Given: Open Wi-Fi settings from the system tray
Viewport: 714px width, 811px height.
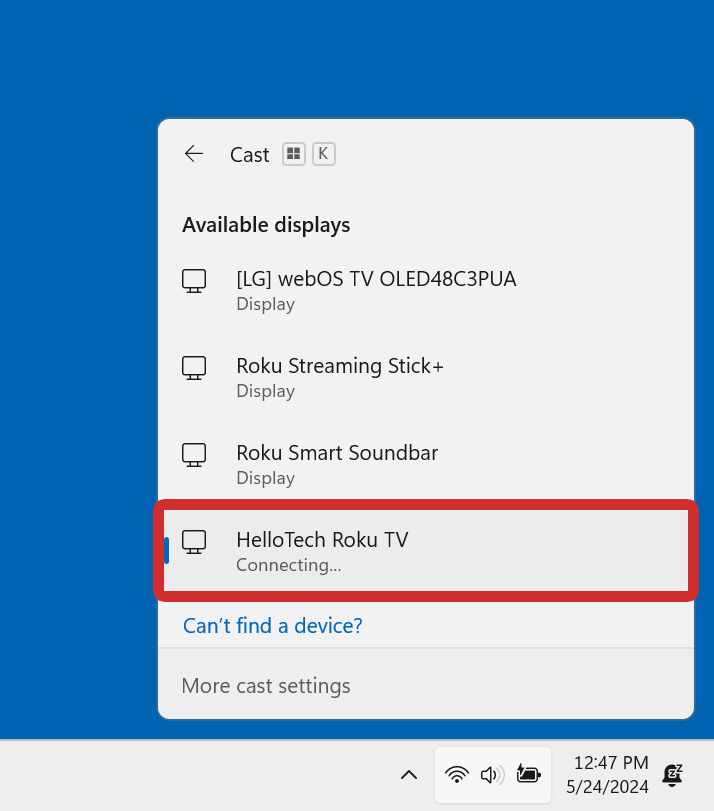Looking at the screenshot, I should (457, 774).
